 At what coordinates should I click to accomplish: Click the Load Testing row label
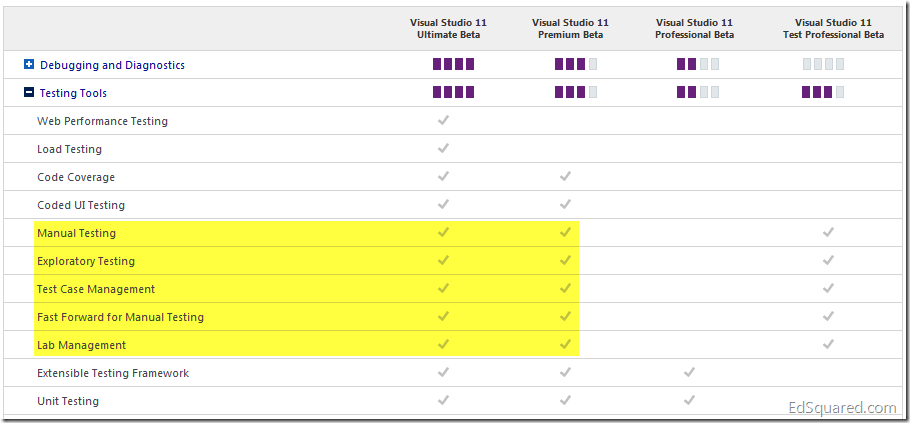click(x=69, y=149)
